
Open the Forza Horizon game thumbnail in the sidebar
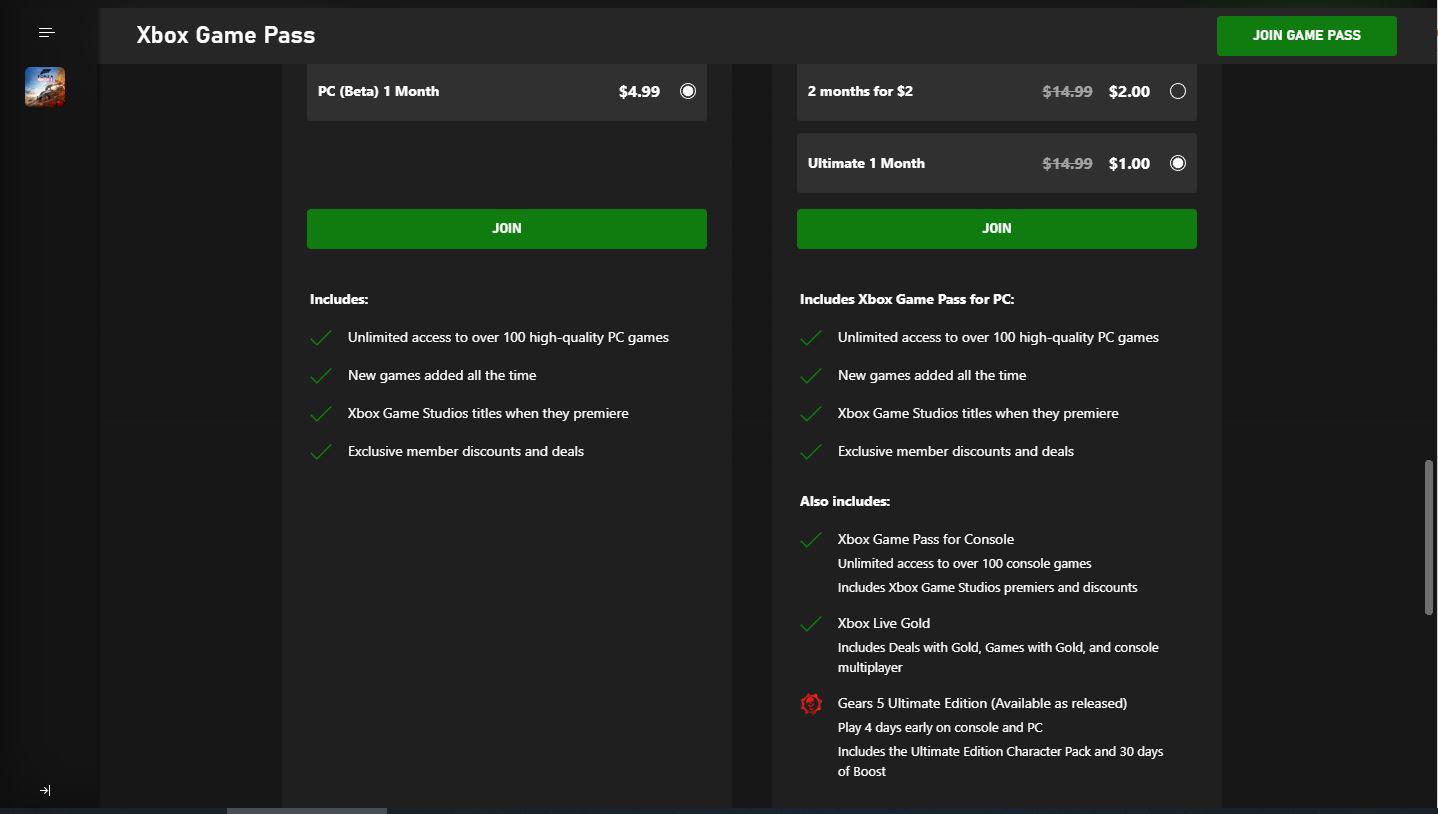click(45, 87)
